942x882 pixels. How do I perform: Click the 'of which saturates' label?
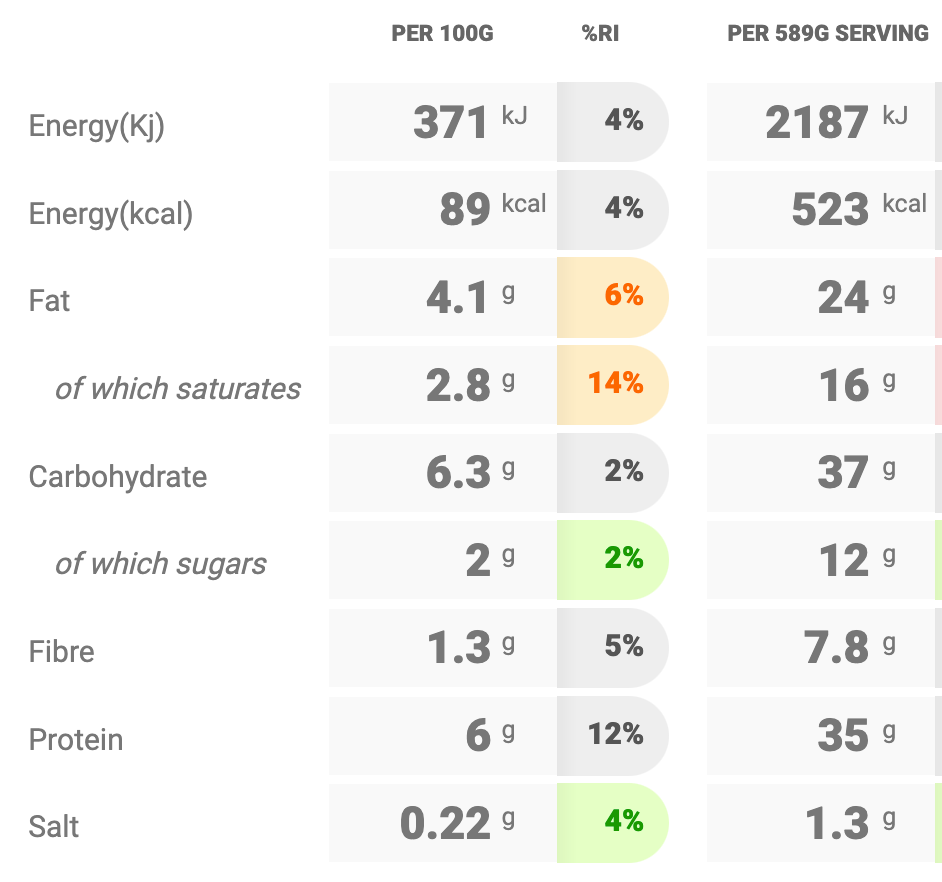click(178, 389)
